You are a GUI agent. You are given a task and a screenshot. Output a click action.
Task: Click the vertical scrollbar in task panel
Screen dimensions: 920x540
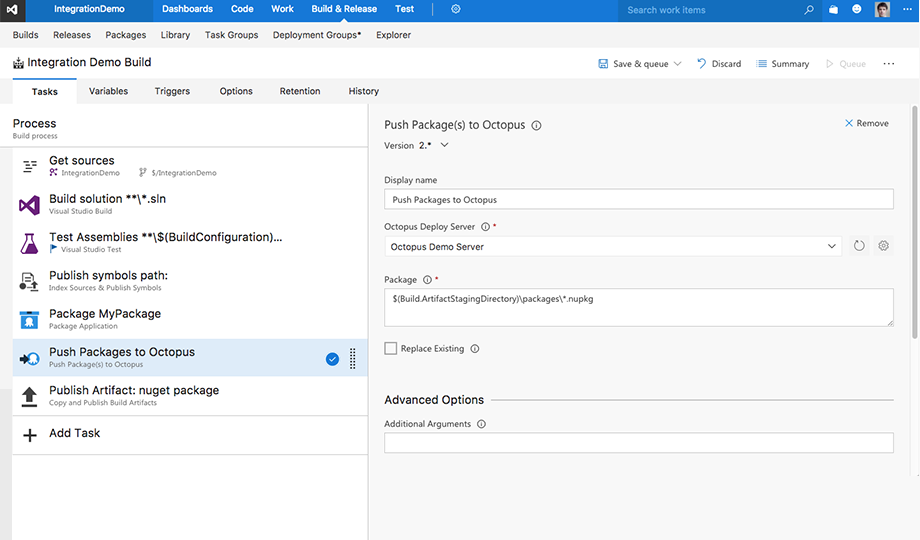[914, 222]
